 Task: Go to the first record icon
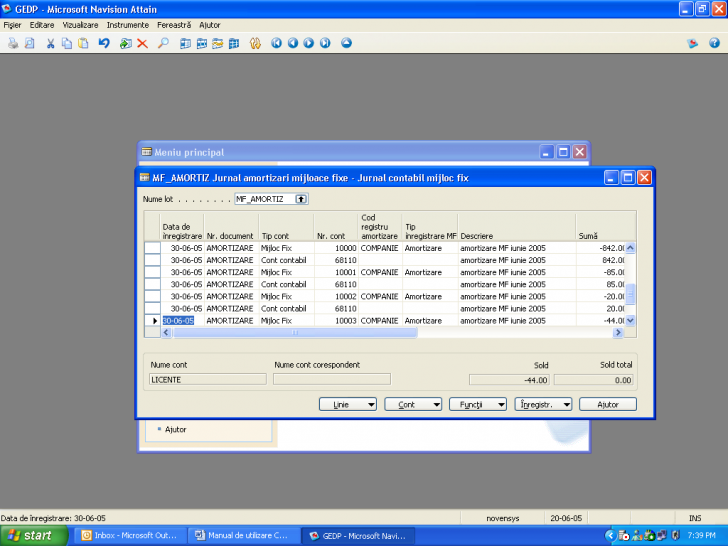pos(276,43)
